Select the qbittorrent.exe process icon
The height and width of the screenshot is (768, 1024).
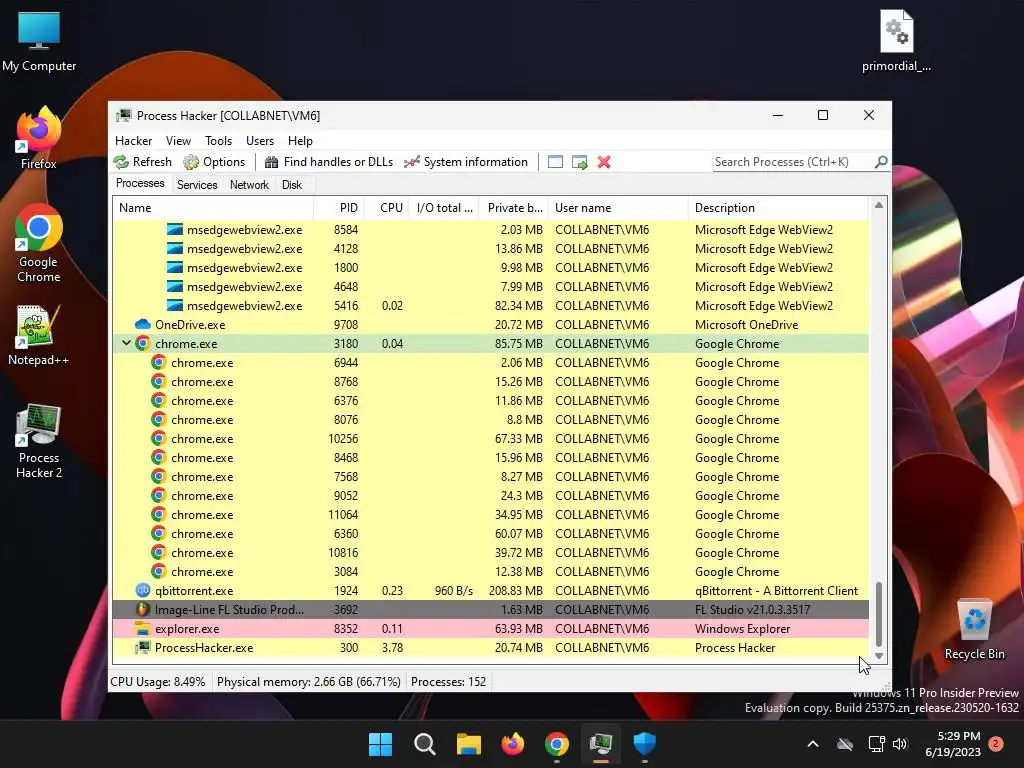(142, 590)
